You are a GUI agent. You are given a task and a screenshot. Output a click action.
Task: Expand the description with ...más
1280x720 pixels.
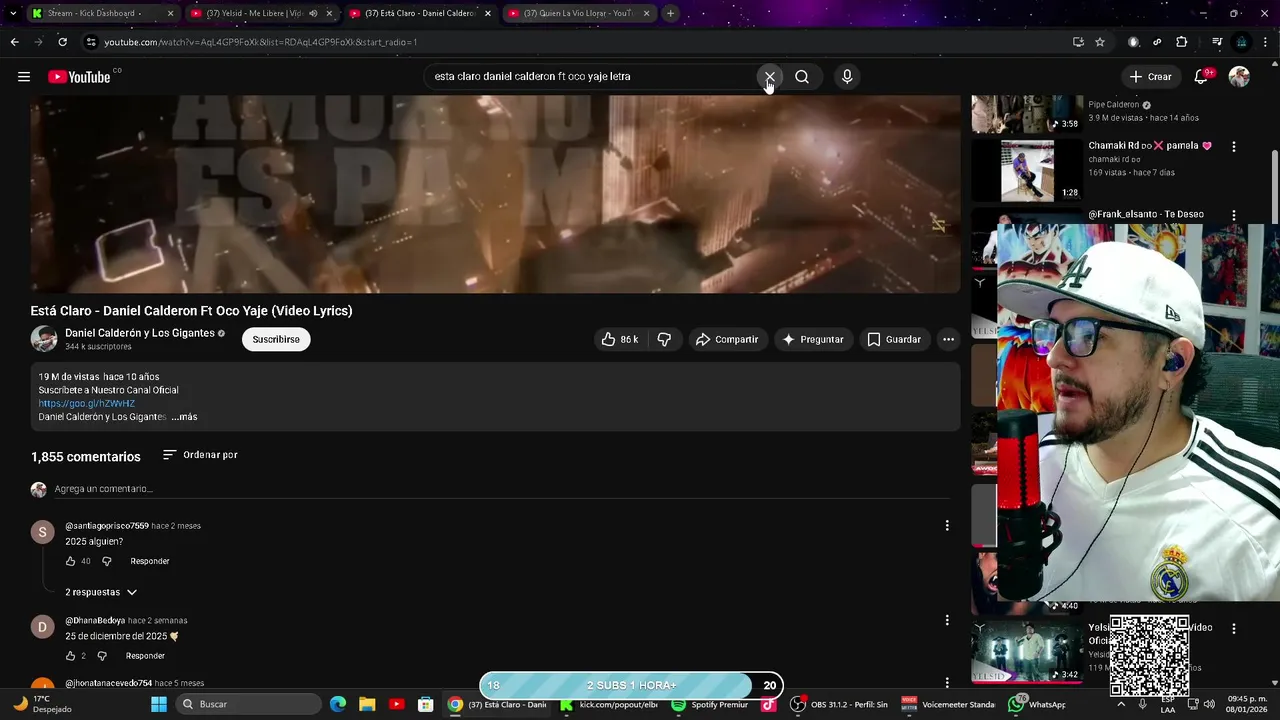pos(184,417)
